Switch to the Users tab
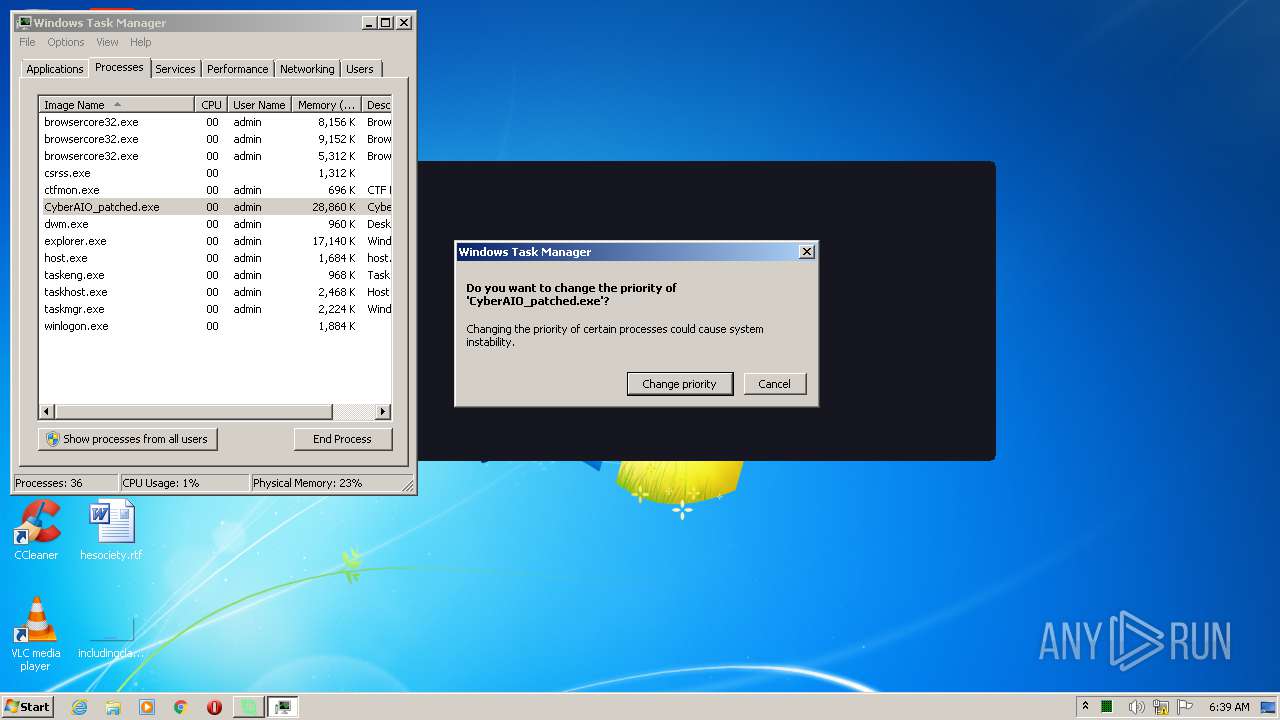 pyautogui.click(x=360, y=69)
